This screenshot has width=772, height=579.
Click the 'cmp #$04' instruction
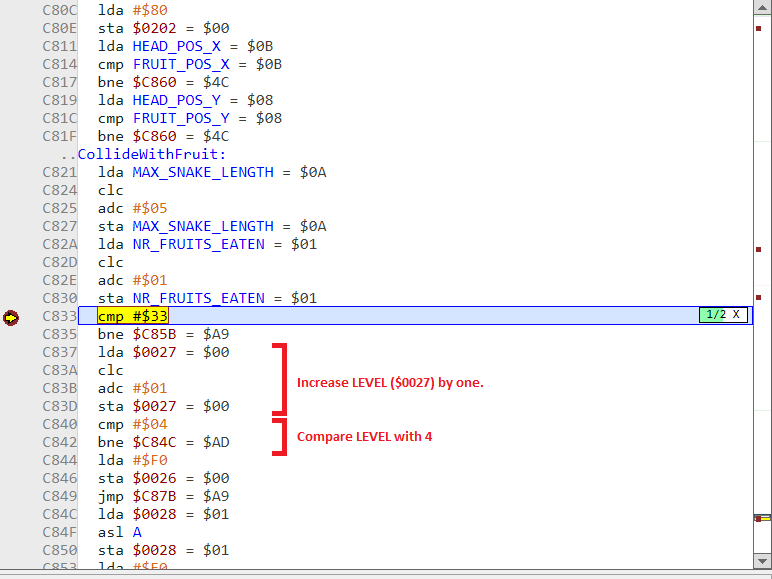(x=132, y=424)
